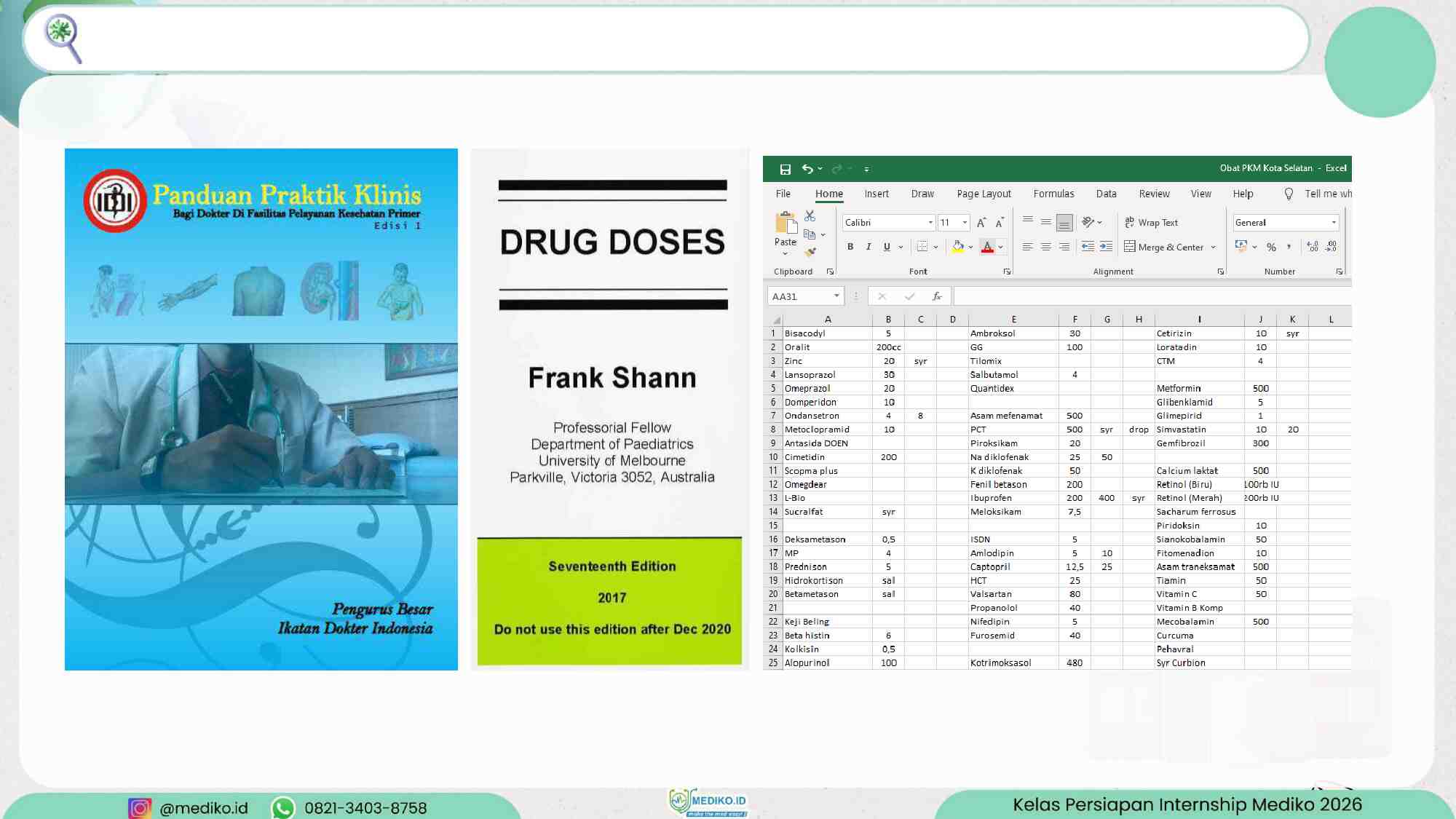Expand the Paste options arrow
The width and height of the screenshot is (1456, 819).
point(786,254)
